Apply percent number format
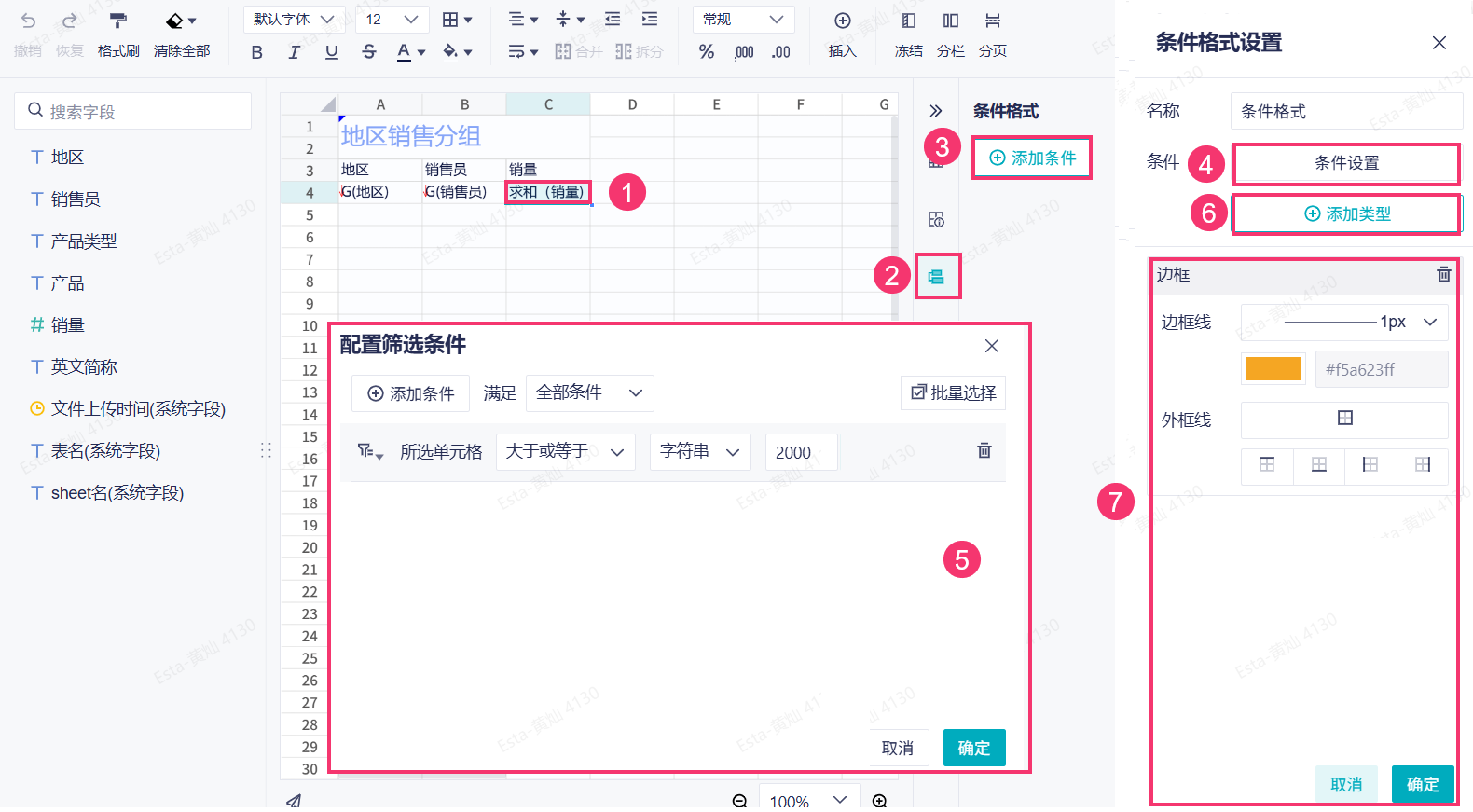The height and width of the screenshot is (812, 1473). tap(707, 52)
